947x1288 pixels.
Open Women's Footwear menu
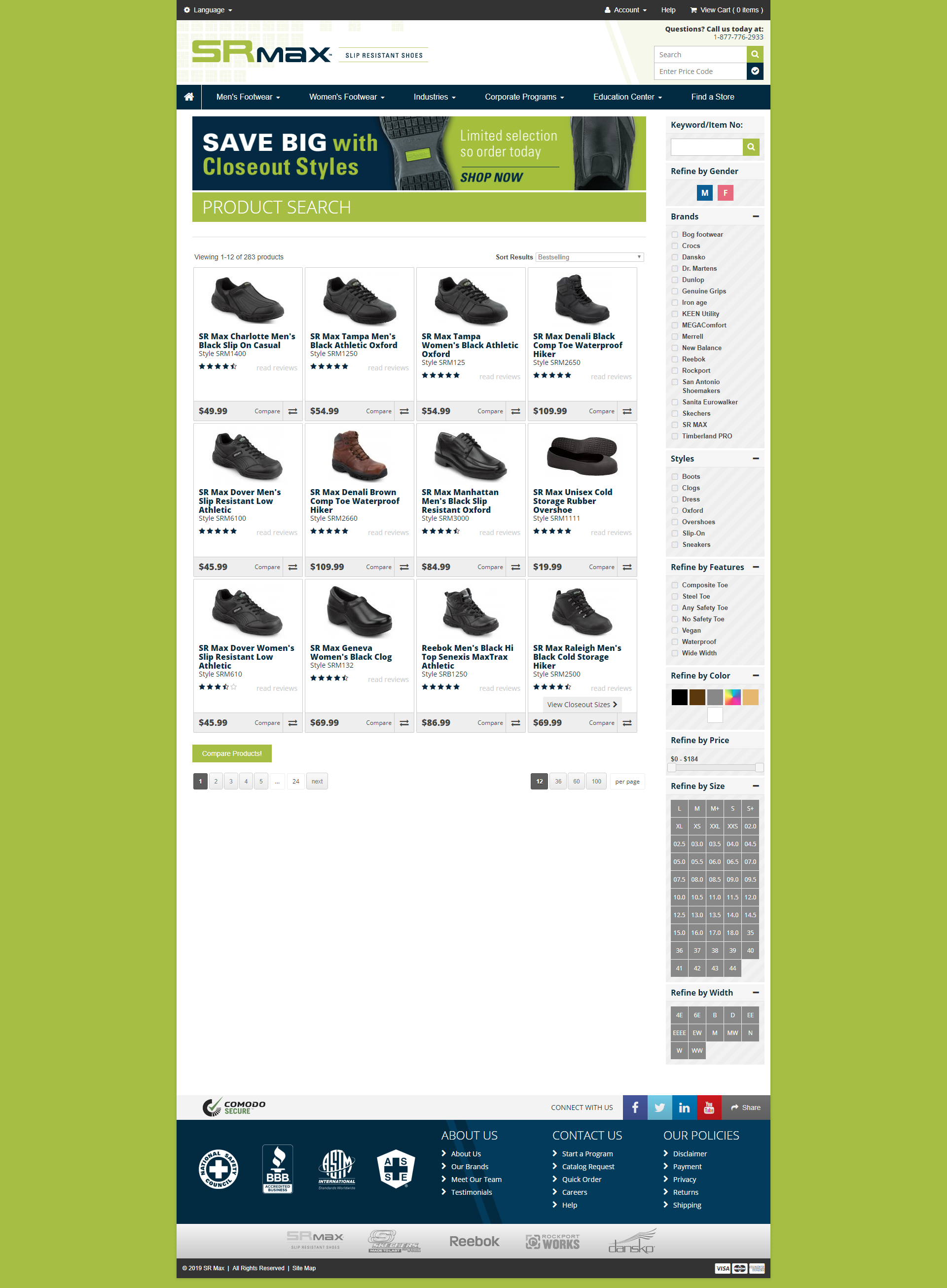(x=347, y=97)
